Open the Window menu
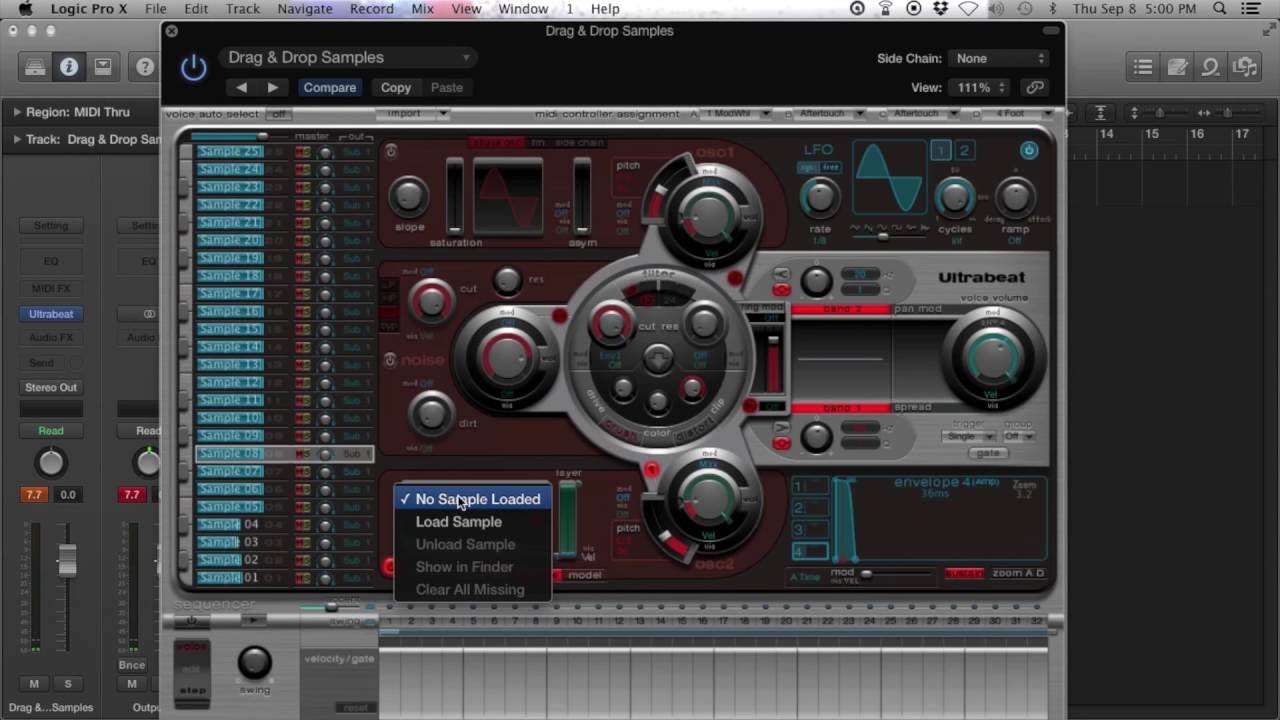The width and height of the screenshot is (1280, 720). click(x=523, y=9)
